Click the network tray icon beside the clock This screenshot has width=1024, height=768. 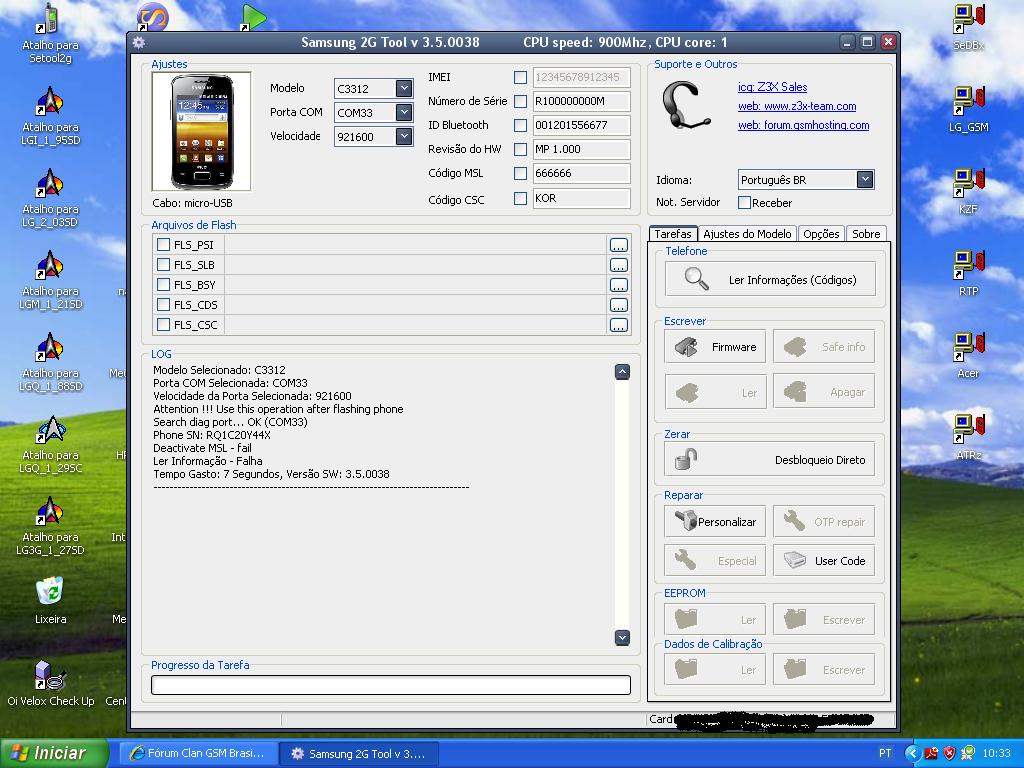tap(967, 753)
